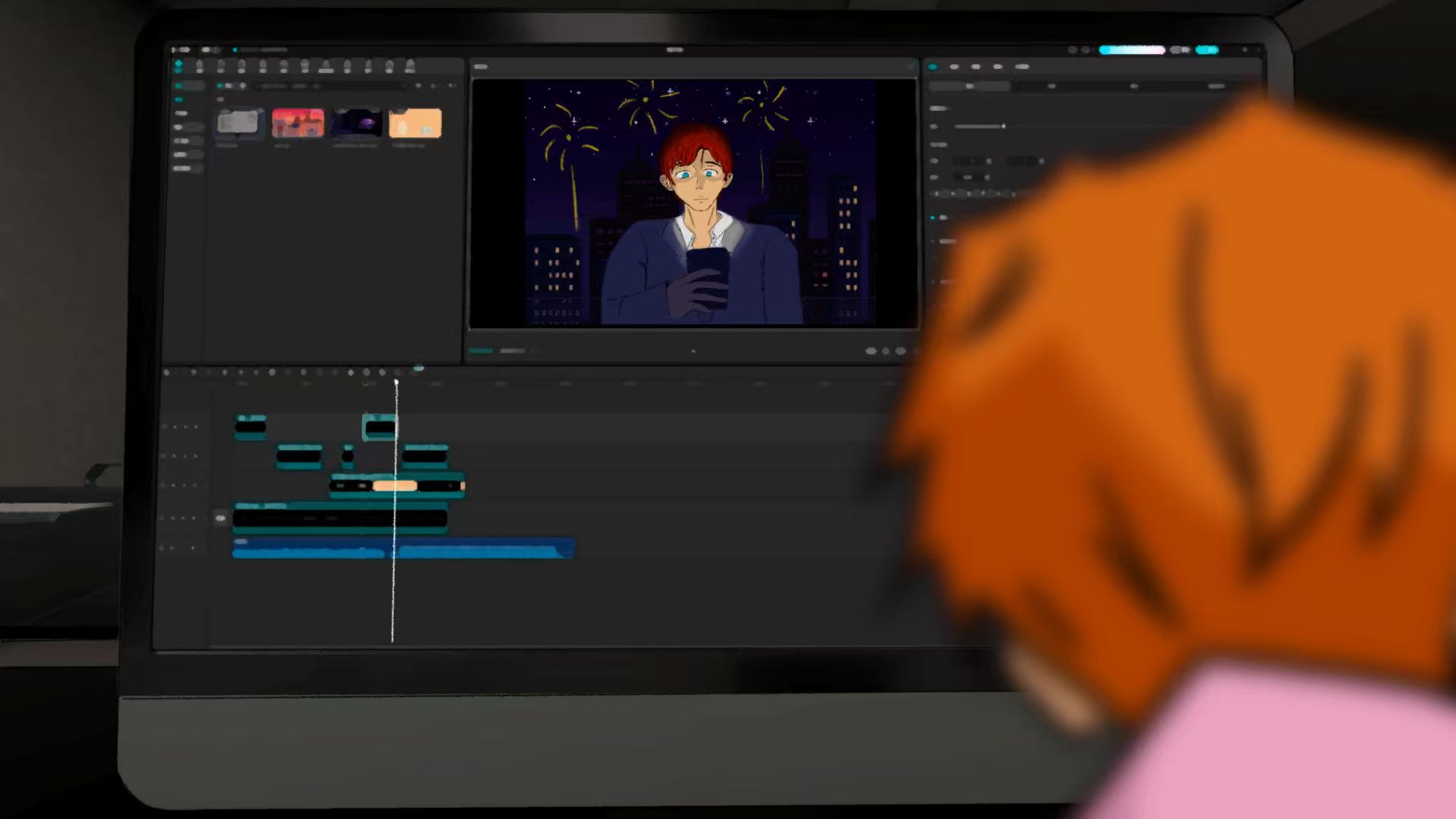The width and height of the screenshot is (1456, 819).
Task: Select the leftmost clip on the second timeline track
Action: (299, 456)
